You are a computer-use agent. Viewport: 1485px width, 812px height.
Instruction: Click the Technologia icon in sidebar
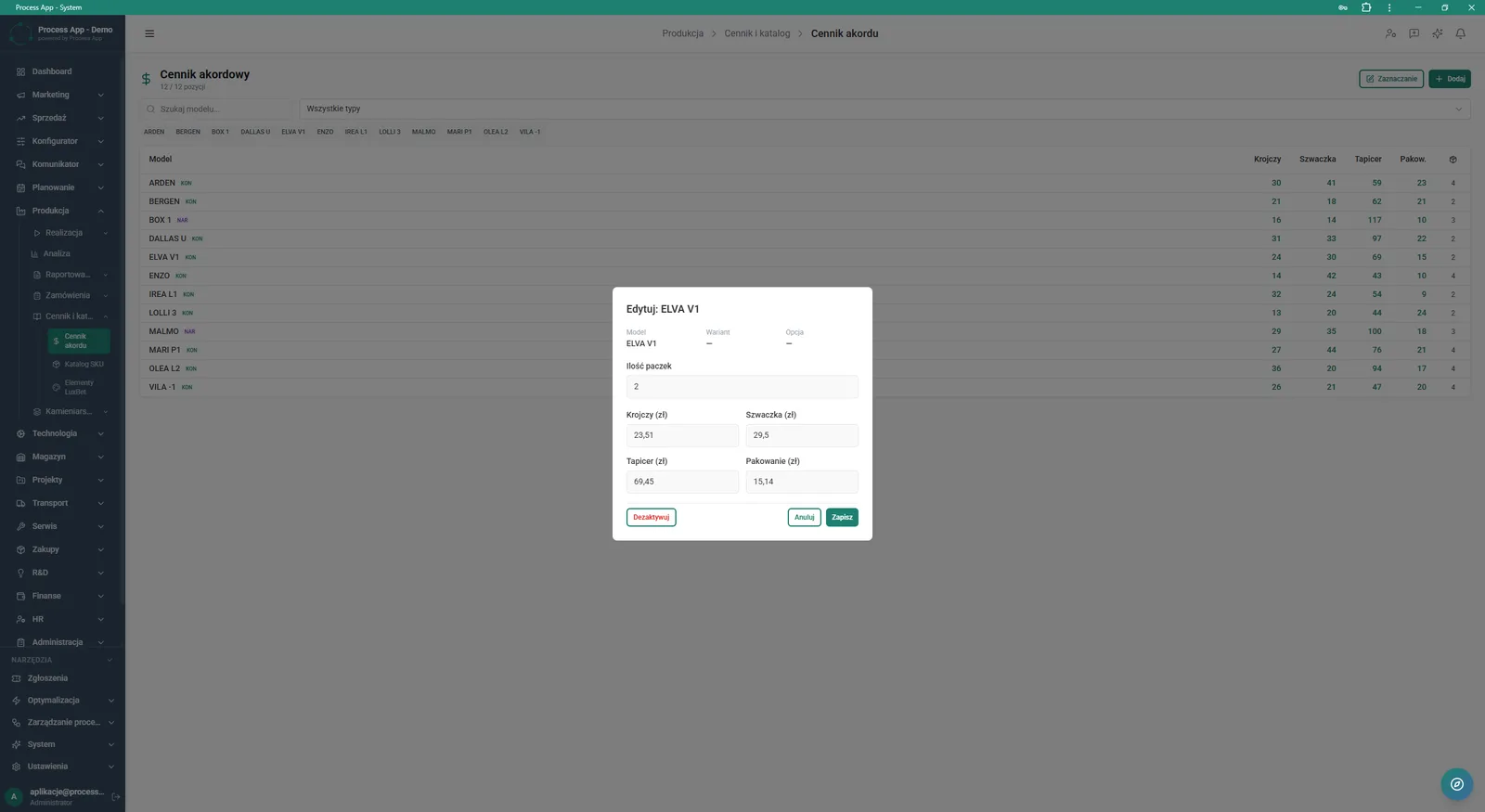tap(20, 433)
